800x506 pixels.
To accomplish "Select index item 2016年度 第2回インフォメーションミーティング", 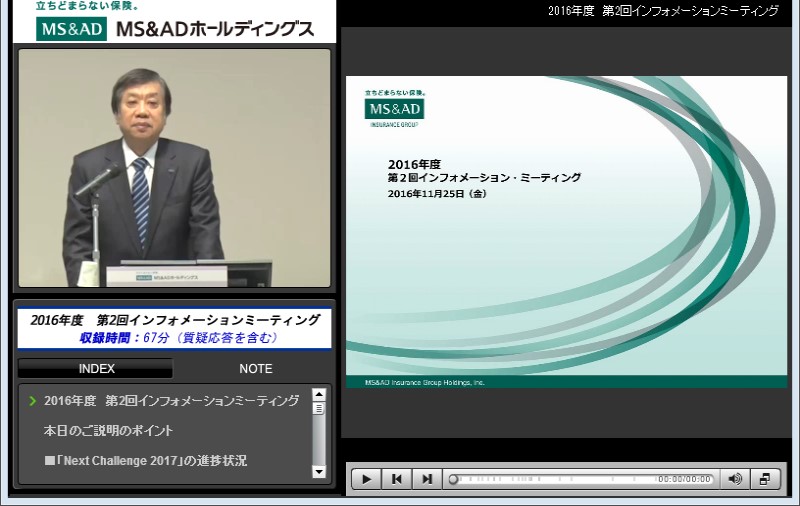I will pos(171,401).
